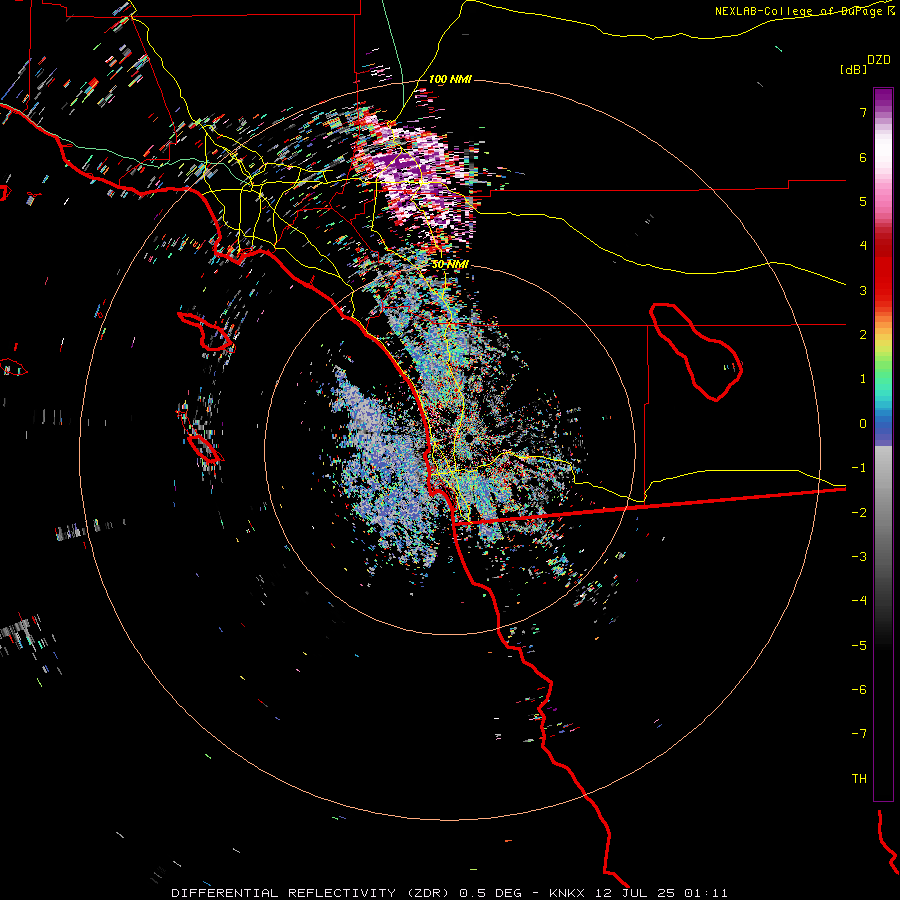The image size is (900, 900).
Task: Click the colorbar value -5 label
Action: point(859,645)
